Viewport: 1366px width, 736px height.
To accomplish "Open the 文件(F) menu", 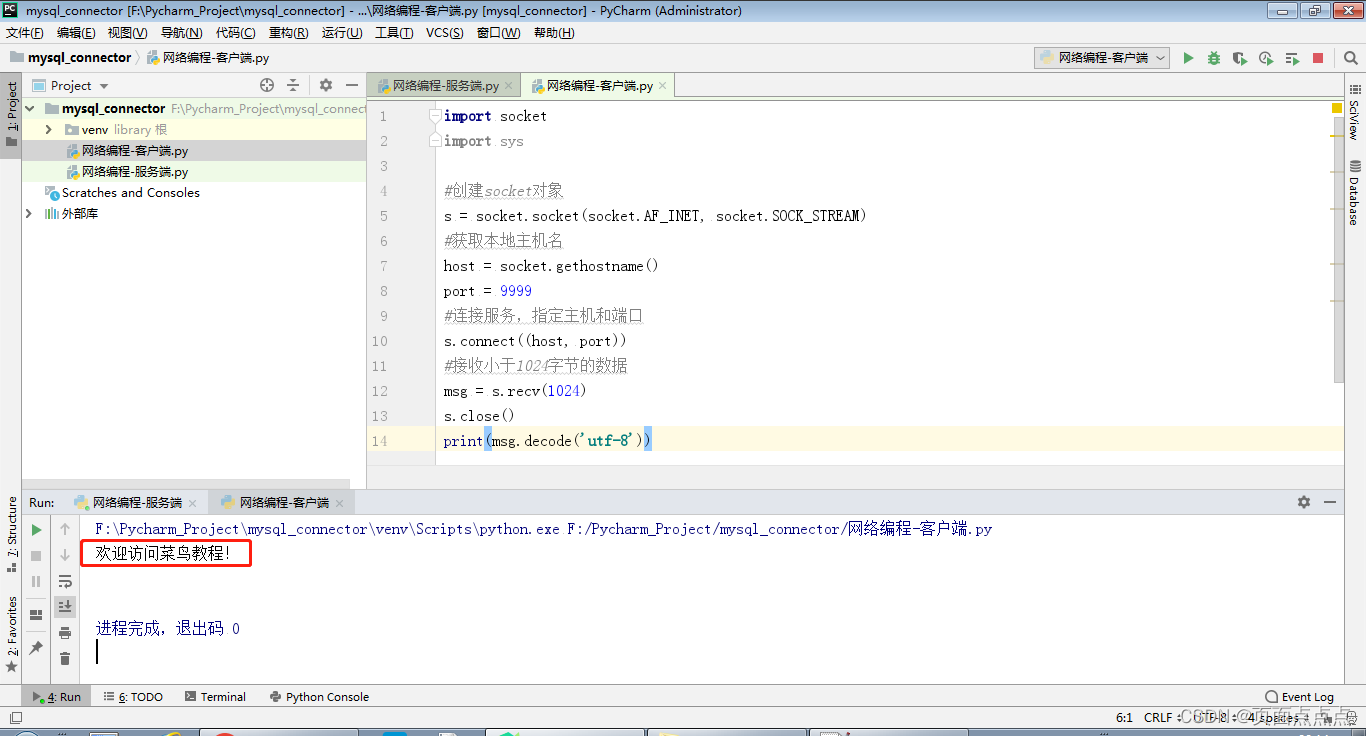I will click(25, 33).
